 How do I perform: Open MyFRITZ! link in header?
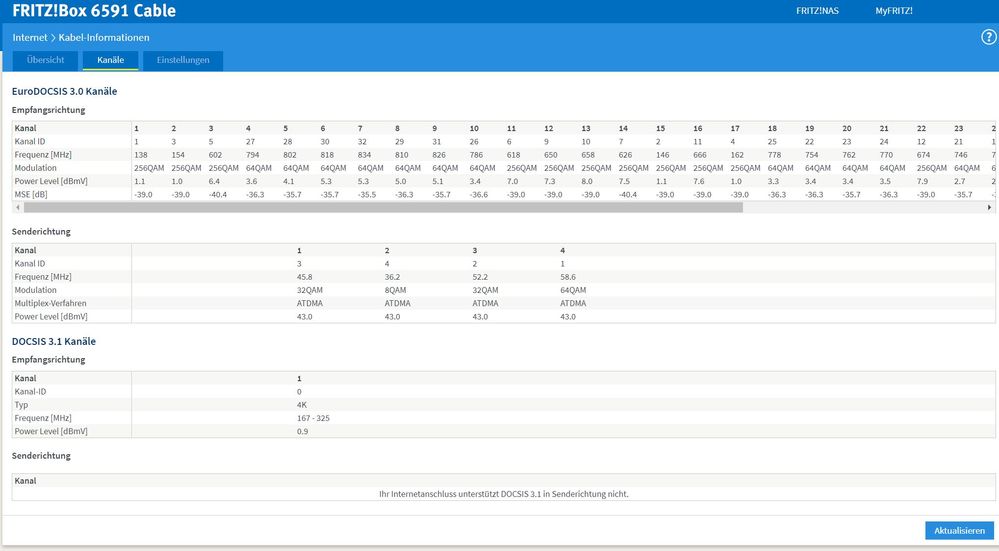894,11
